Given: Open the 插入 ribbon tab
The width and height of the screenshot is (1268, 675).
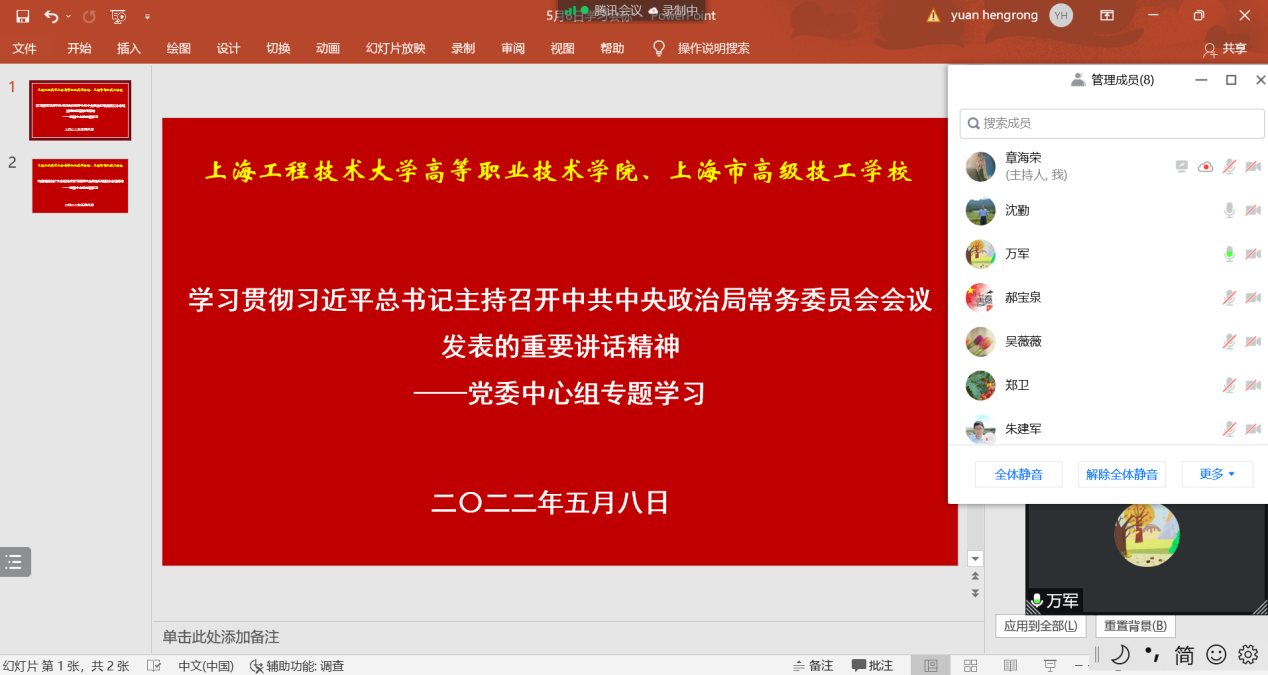Looking at the screenshot, I should 129,48.
